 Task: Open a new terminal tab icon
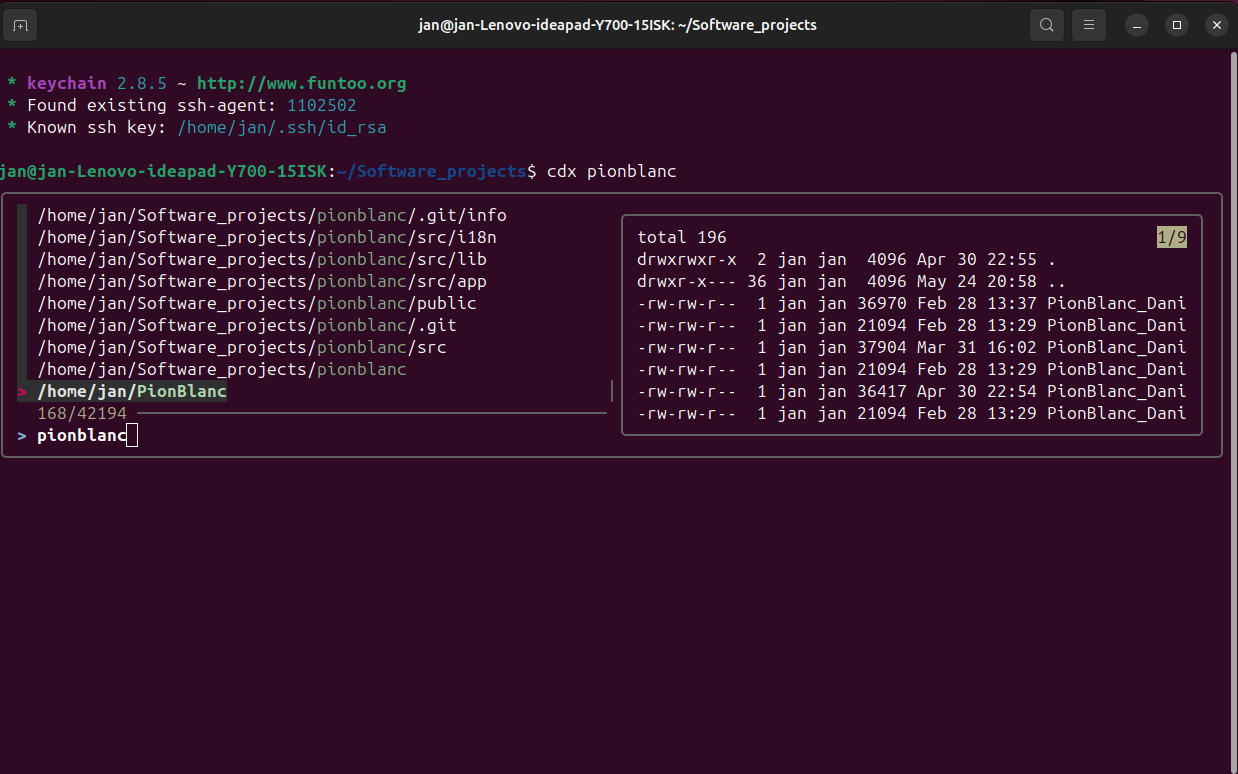pos(20,25)
